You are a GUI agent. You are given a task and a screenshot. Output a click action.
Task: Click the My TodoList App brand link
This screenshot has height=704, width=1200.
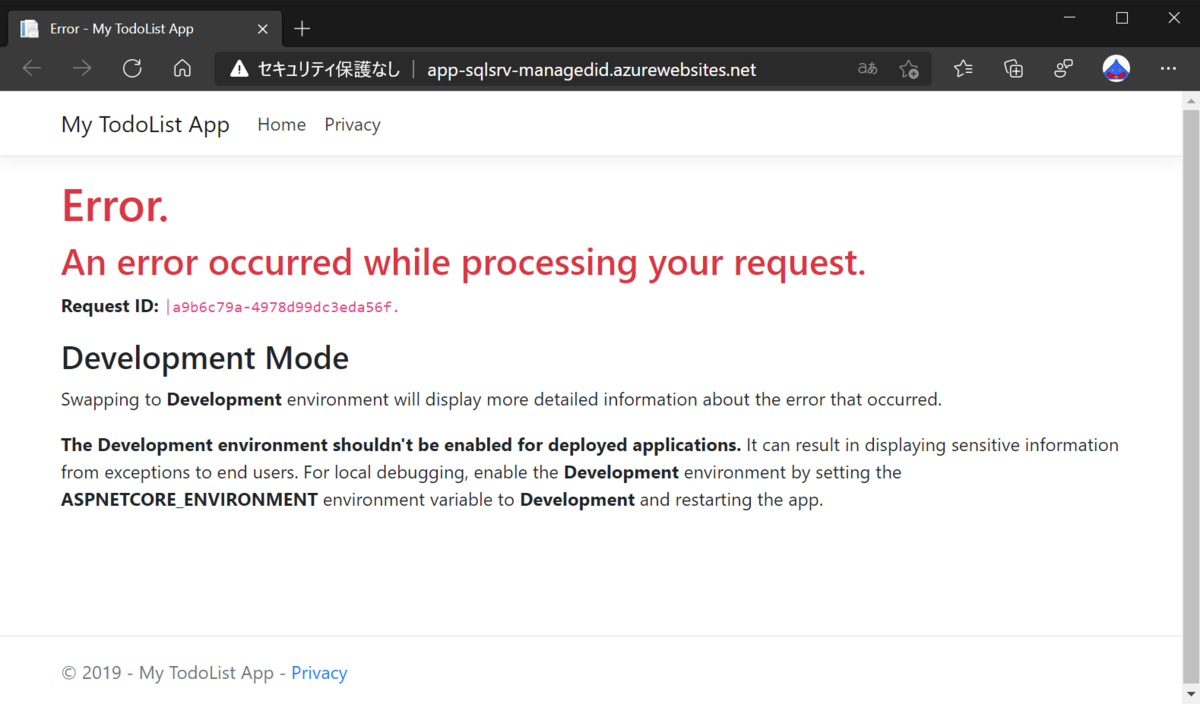(x=145, y=125)
